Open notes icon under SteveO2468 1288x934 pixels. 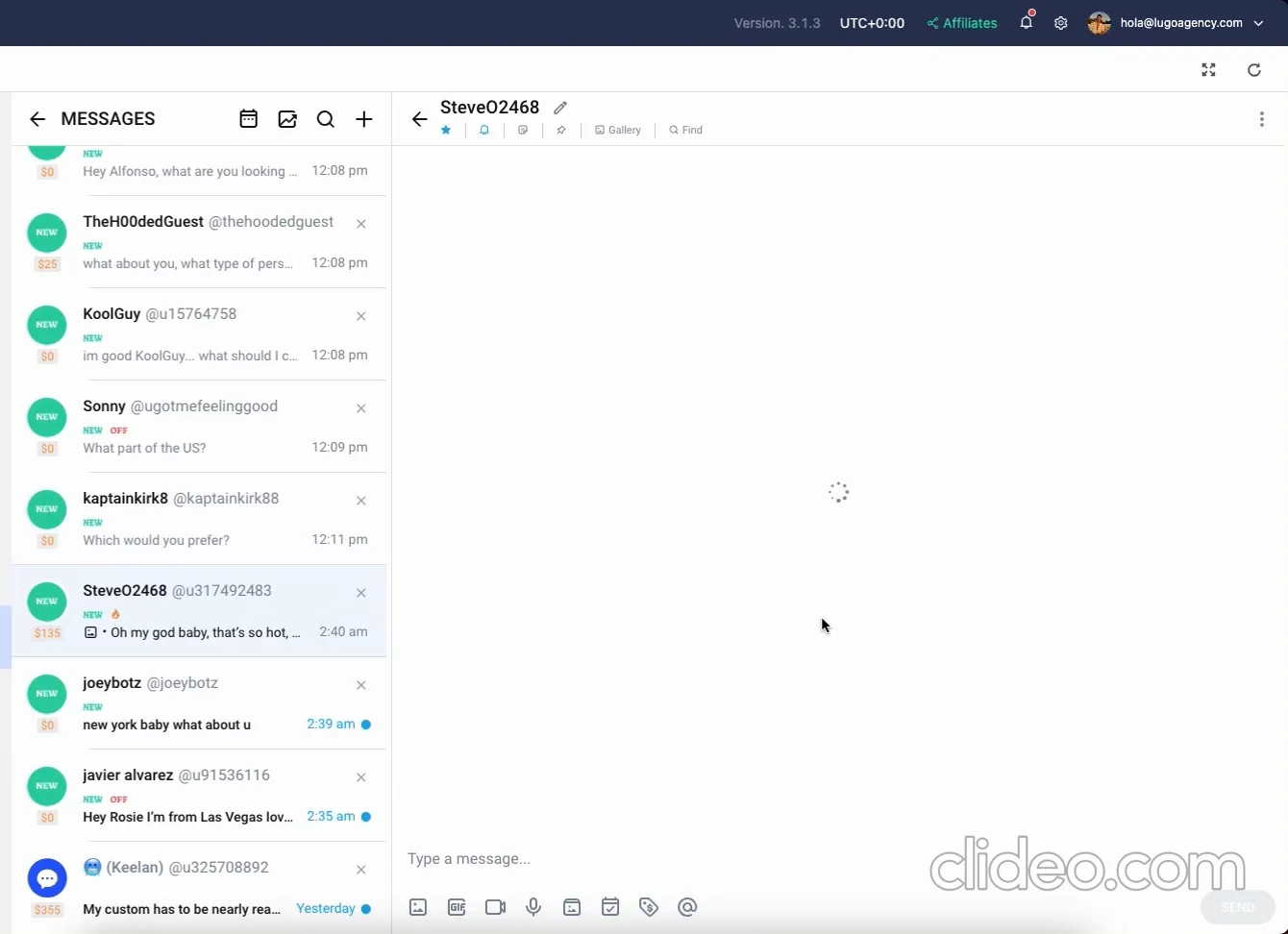coord(523,130)
